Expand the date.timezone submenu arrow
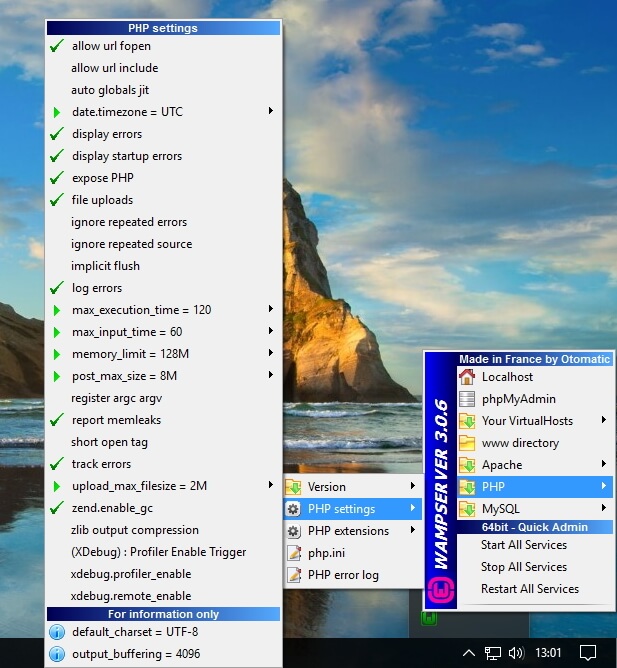617x668 pixels. coord(271,111)
